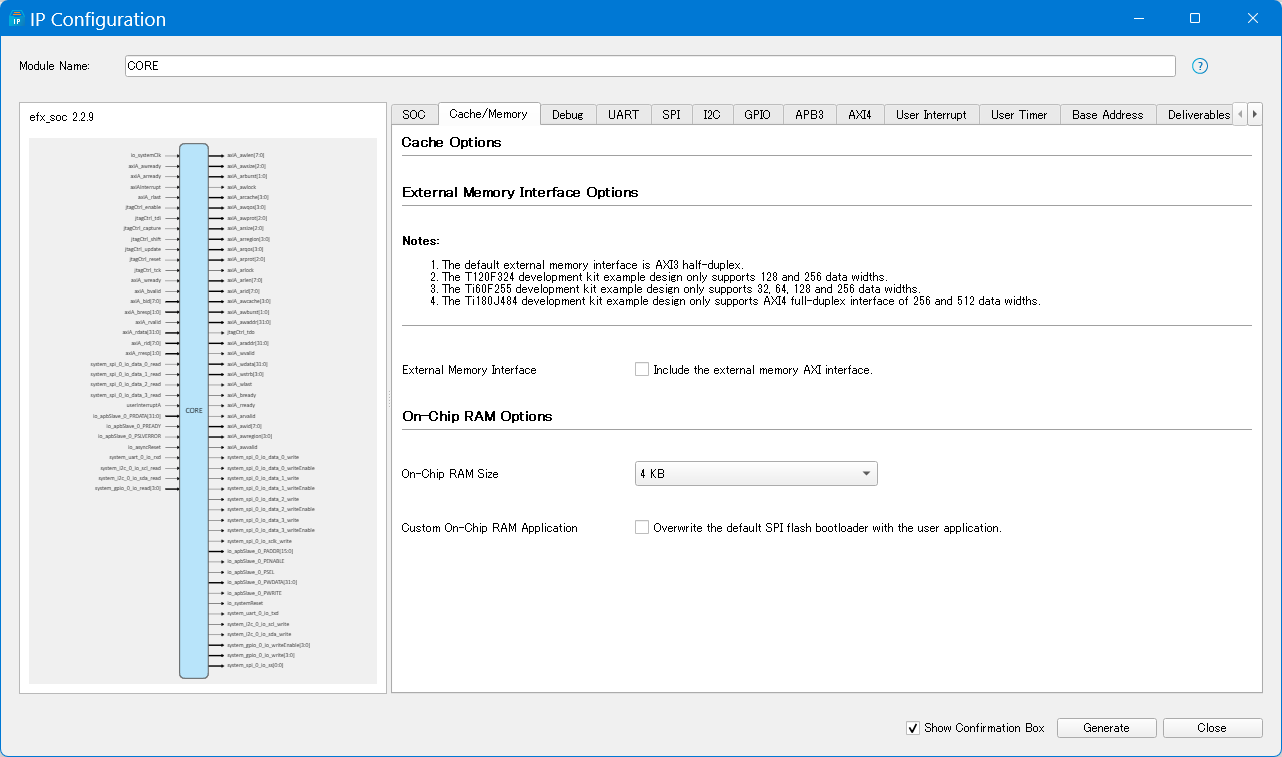Enable the external memory AXI interface checkbox
The image size is (1282, 757).
coord(642,369)
